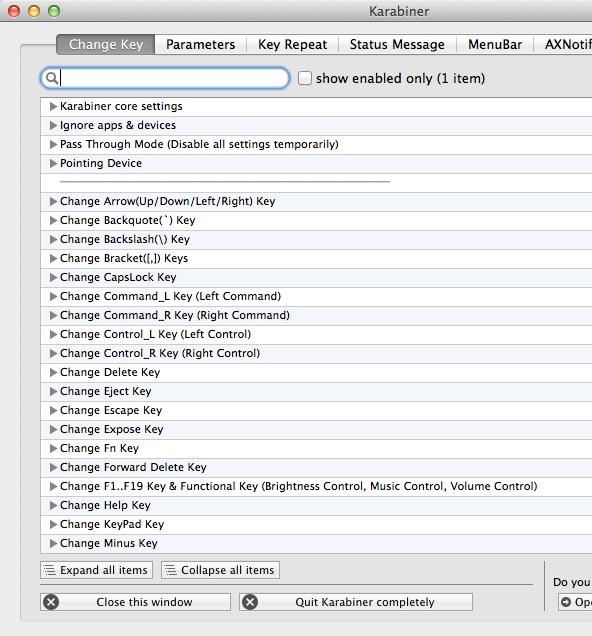The image size is (592, 636).
Task: Expand Change Arrow Key section
Action: point(53,201)
